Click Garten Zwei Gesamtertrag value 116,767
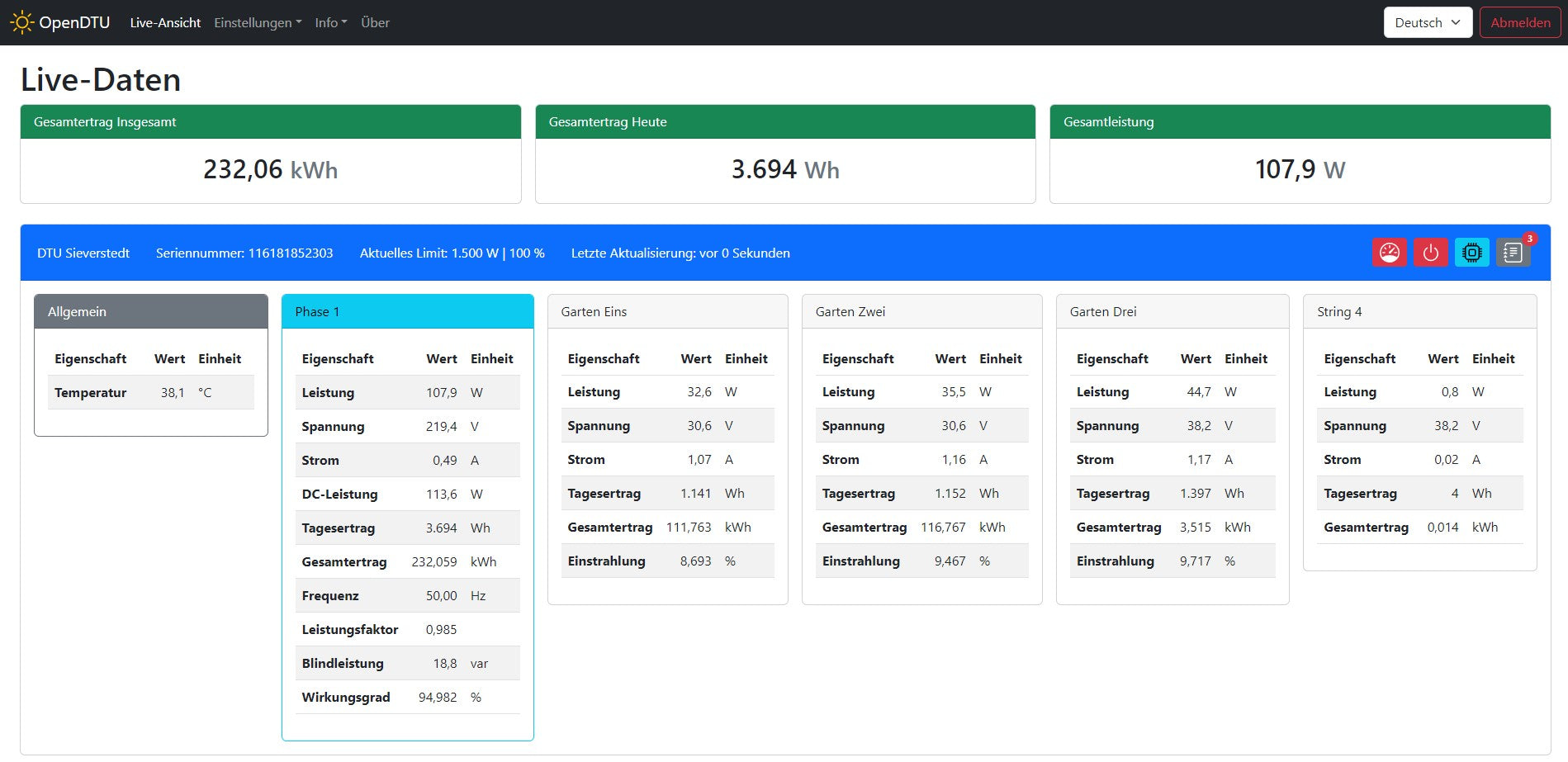The height and width of the screenshot is (762, 1568). pyautogui.click(x=943, y=528)
